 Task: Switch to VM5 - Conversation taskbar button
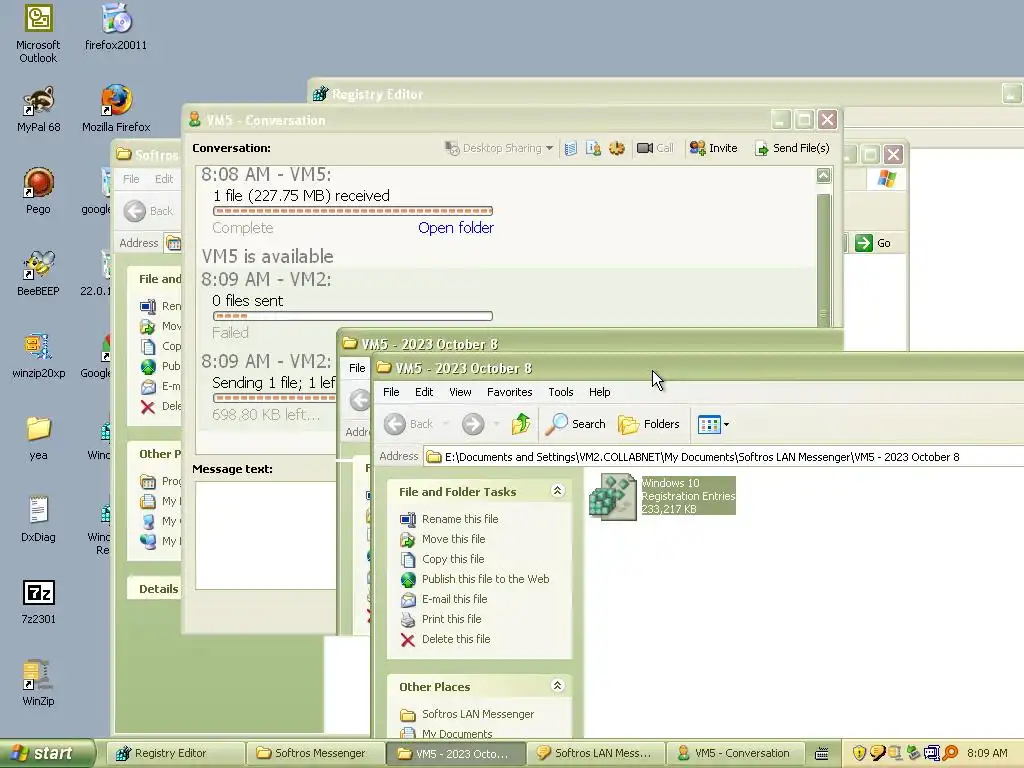click(x=735, y=754)
